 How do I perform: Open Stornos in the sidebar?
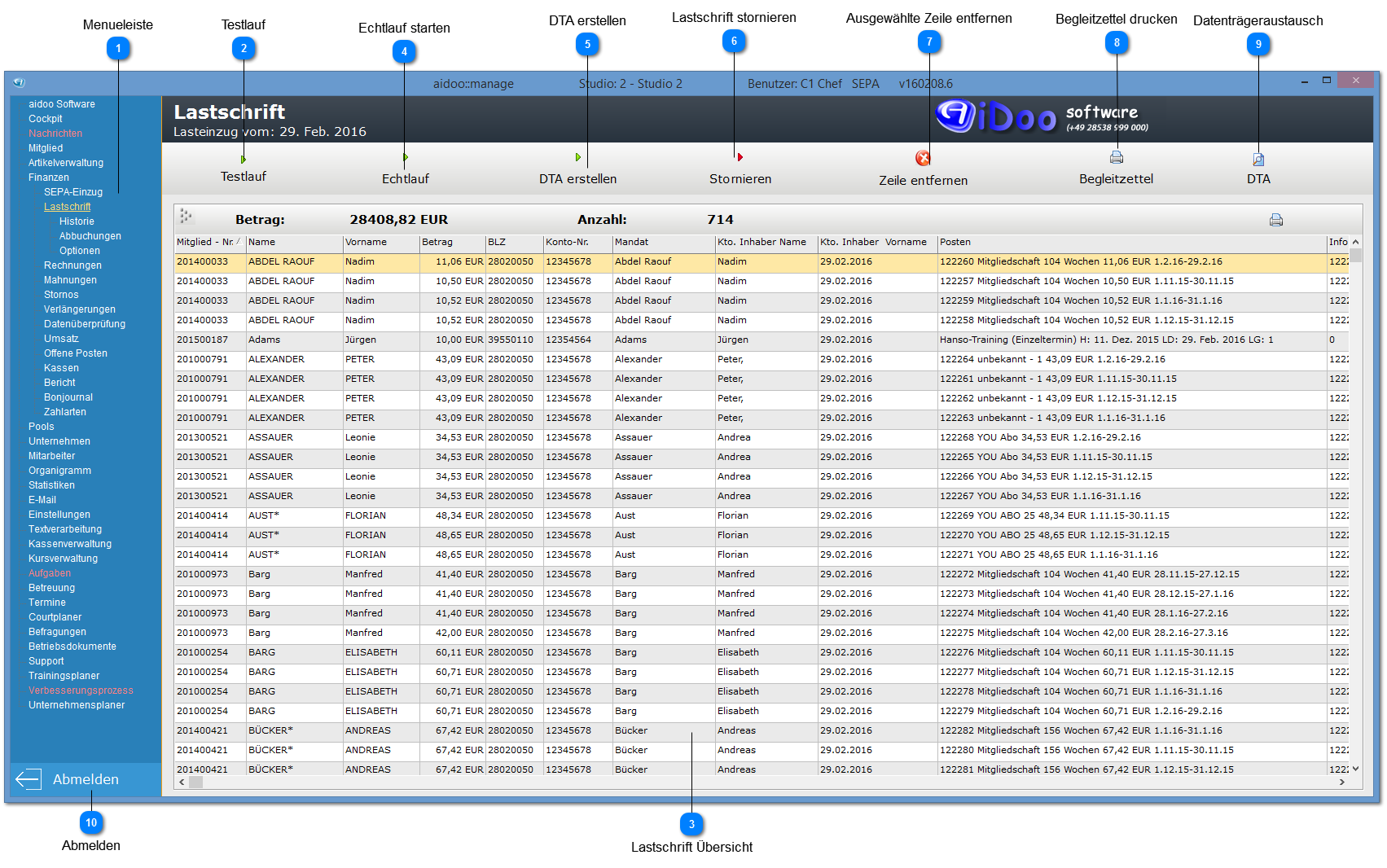click(x=61, y=295)
